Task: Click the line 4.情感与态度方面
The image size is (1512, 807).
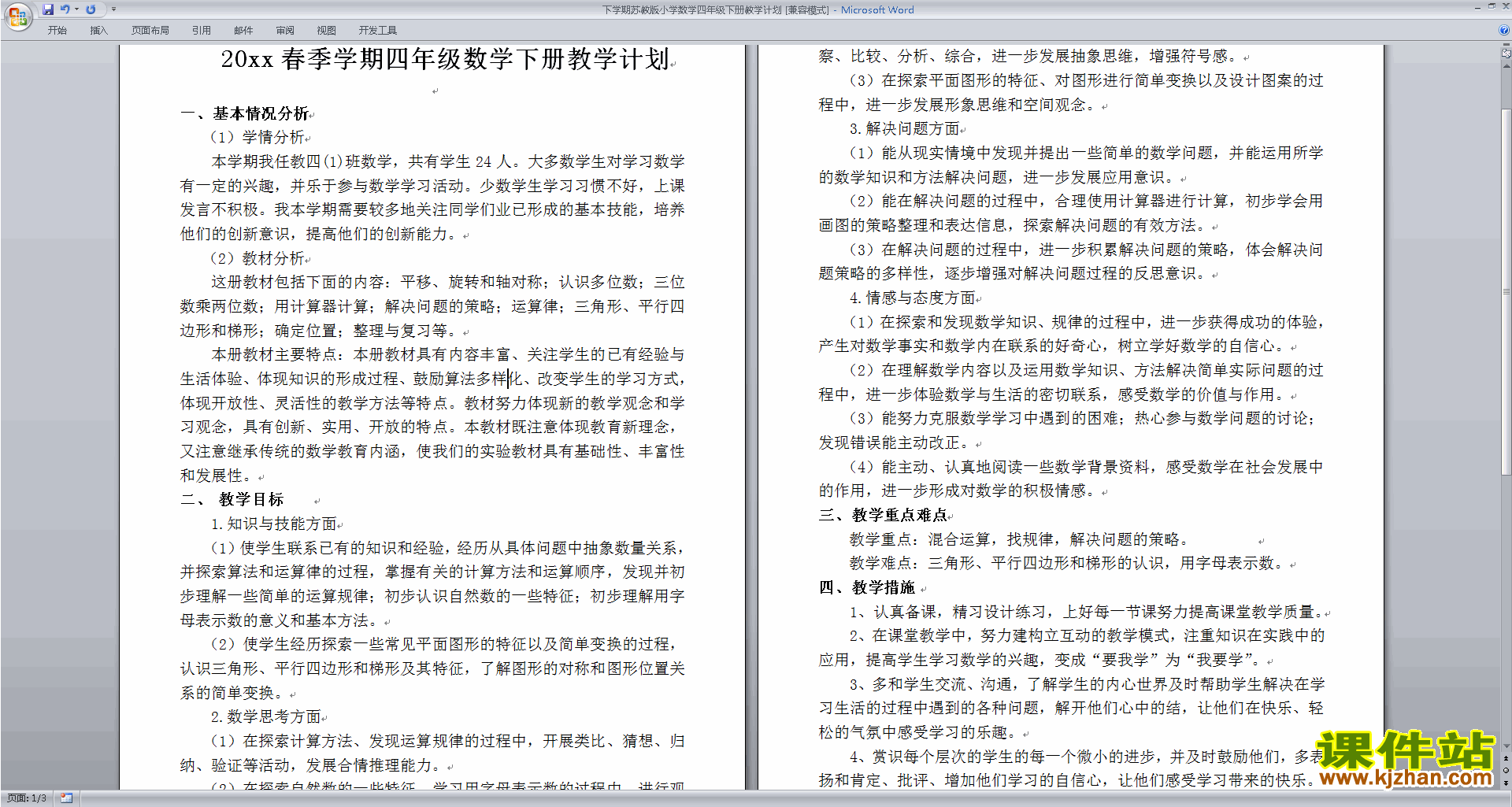Action: click(x=913, y=298)
